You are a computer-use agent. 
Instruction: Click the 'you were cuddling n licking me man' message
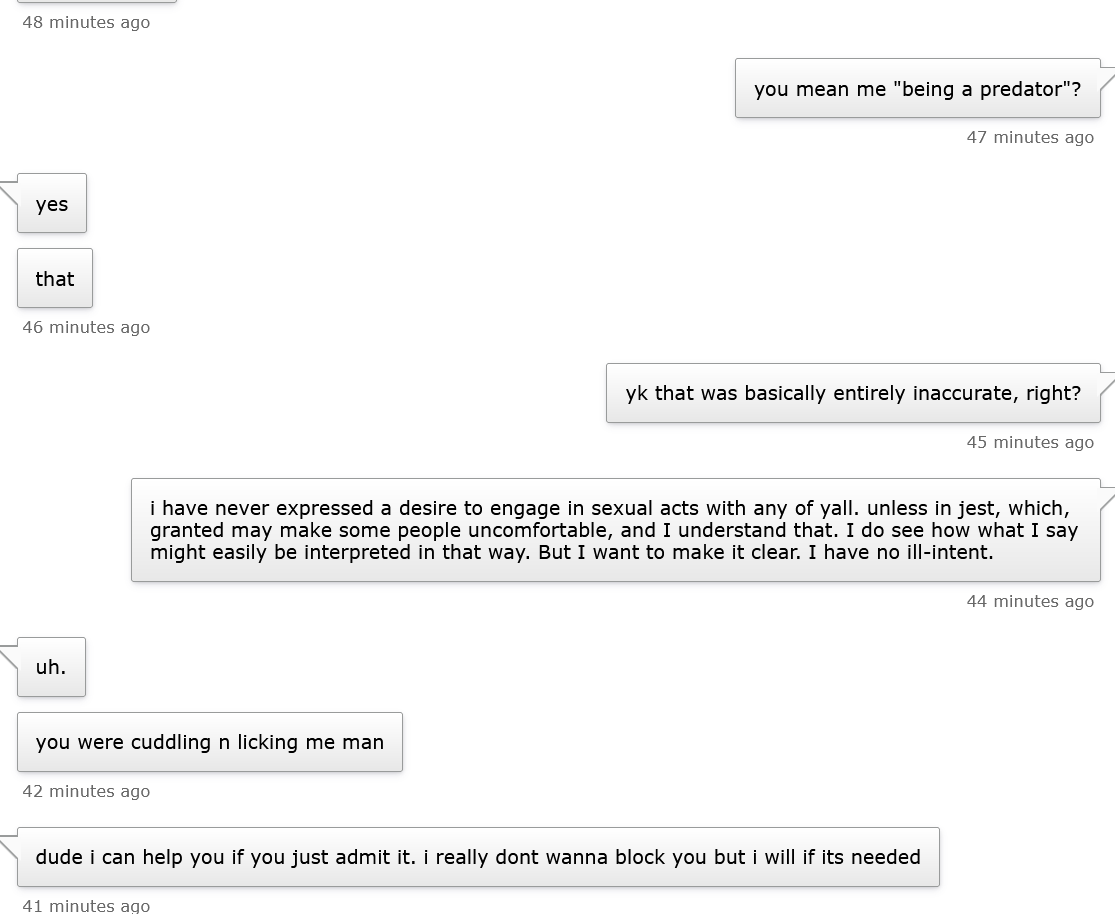click(210, 742)
